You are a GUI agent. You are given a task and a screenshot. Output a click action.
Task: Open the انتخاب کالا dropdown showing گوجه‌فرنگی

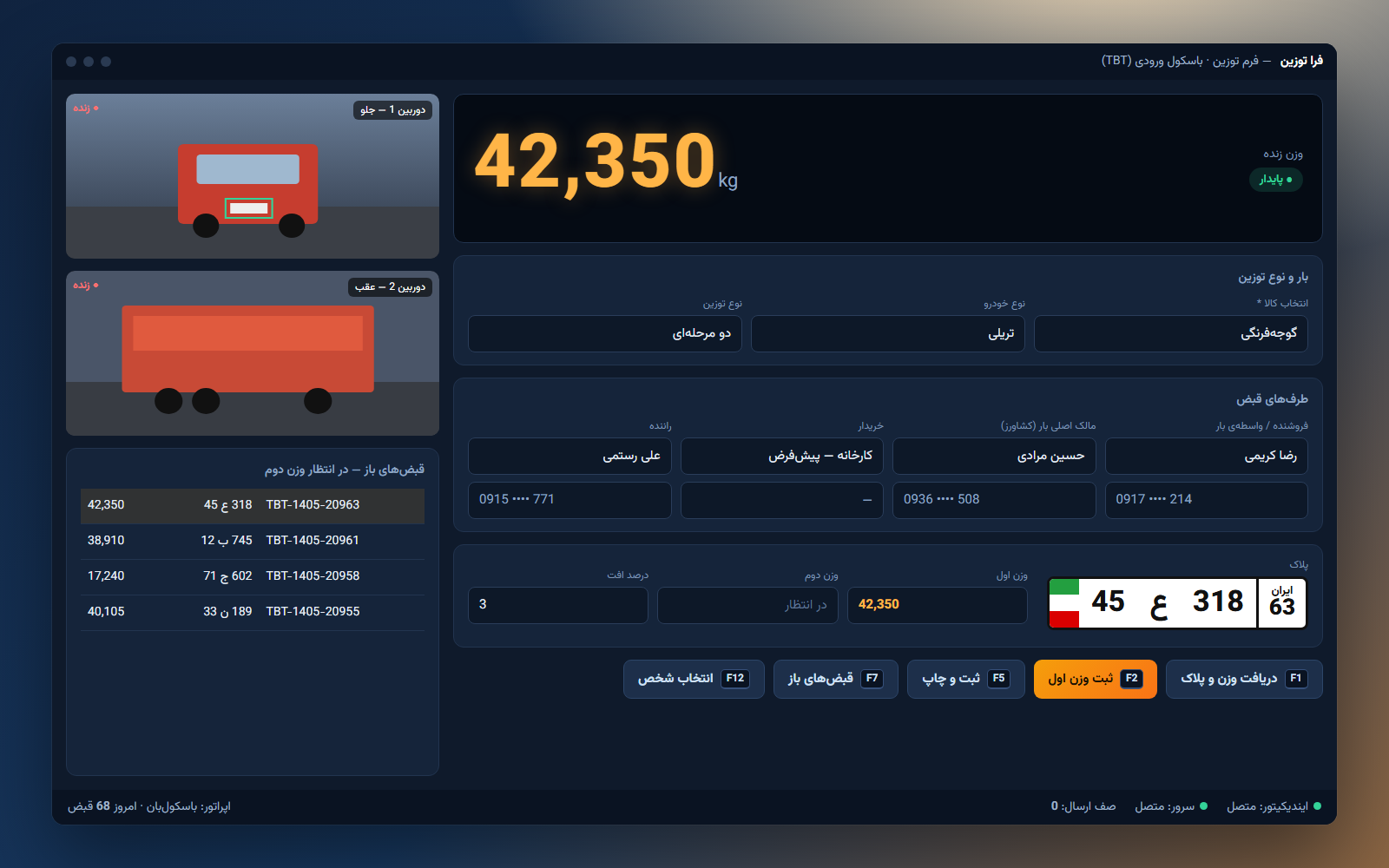click(1170, 333)
